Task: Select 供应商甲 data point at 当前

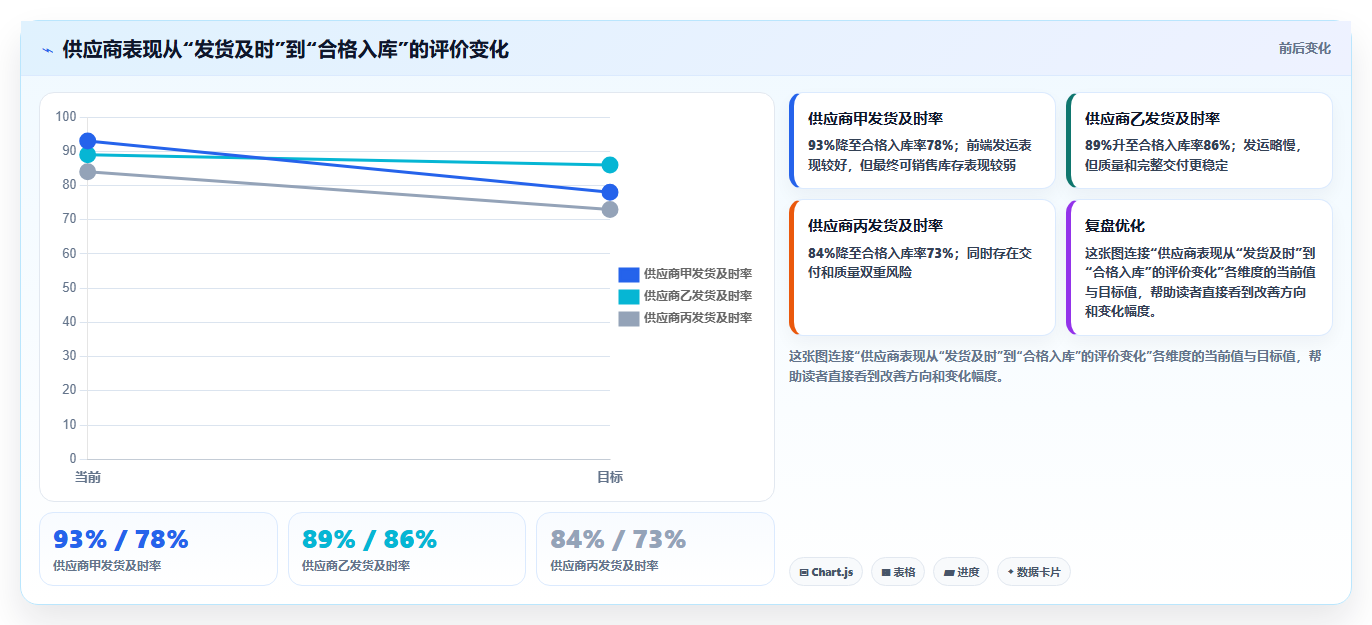Action: (x=88, y=141)
